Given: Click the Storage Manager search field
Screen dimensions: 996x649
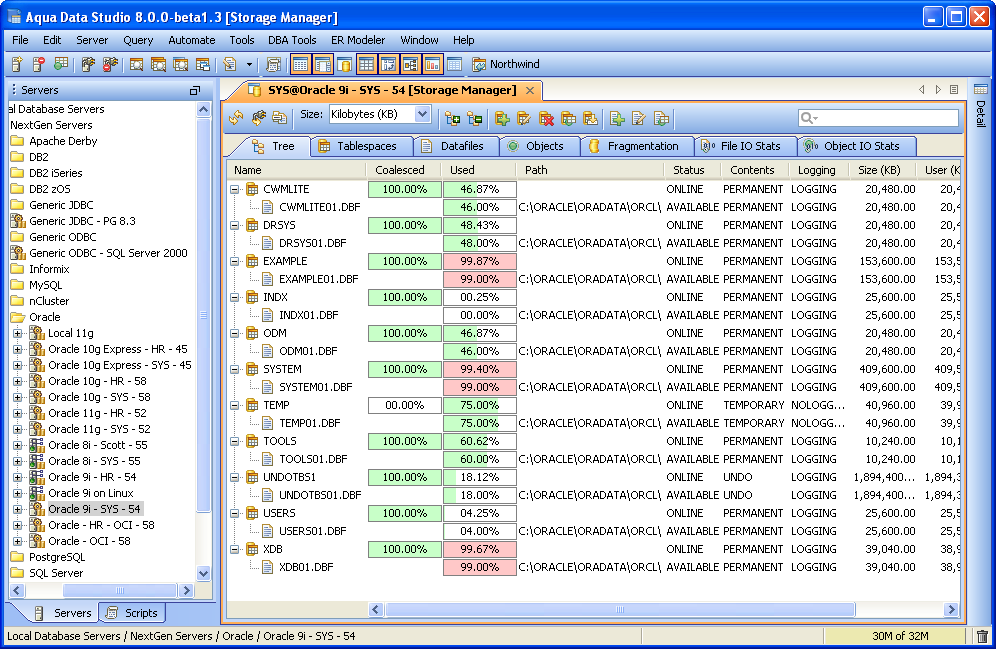Looking at the screenshot, I should (x=878, y=118).
